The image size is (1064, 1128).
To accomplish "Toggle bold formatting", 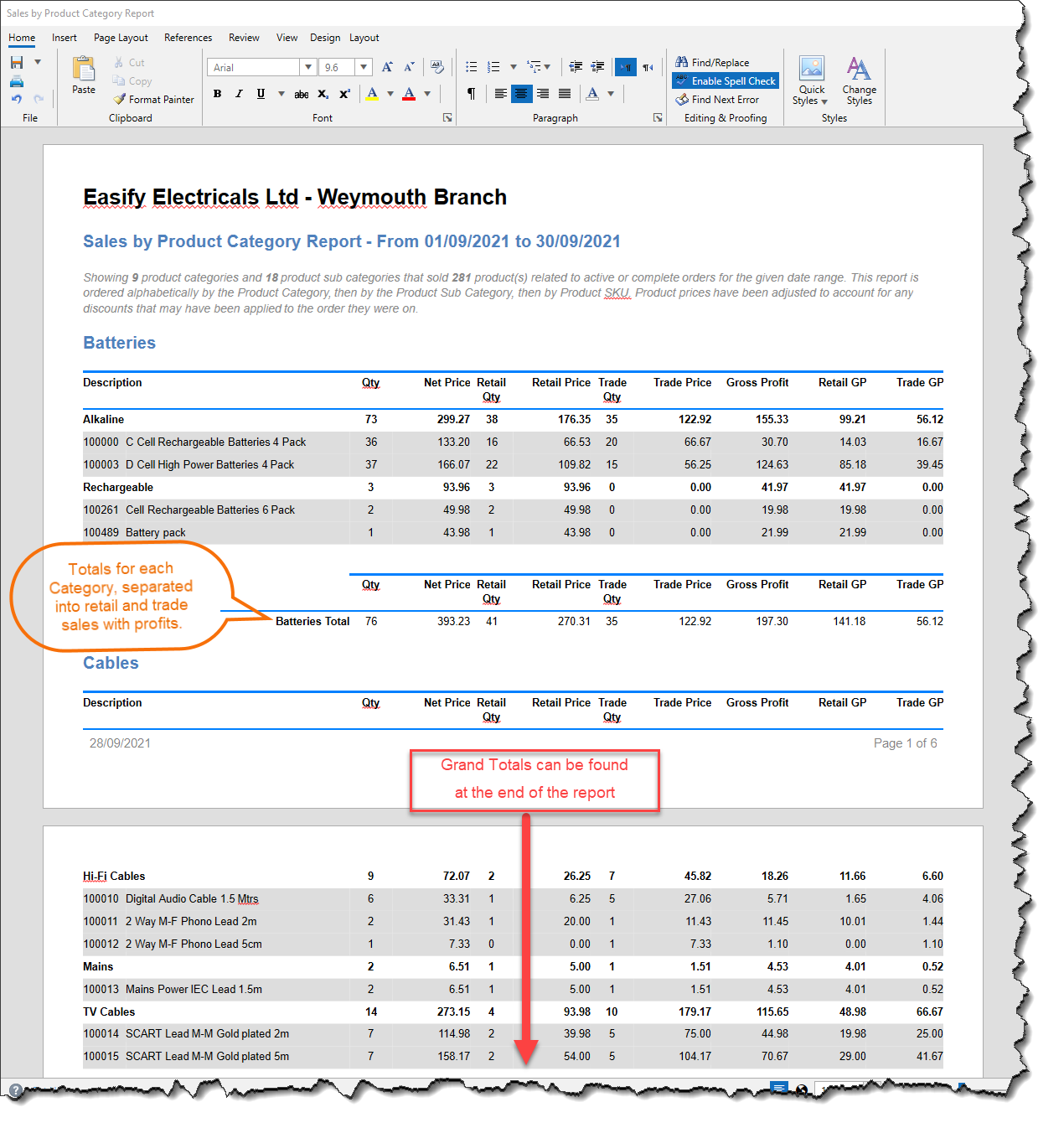I will [216, 94].
